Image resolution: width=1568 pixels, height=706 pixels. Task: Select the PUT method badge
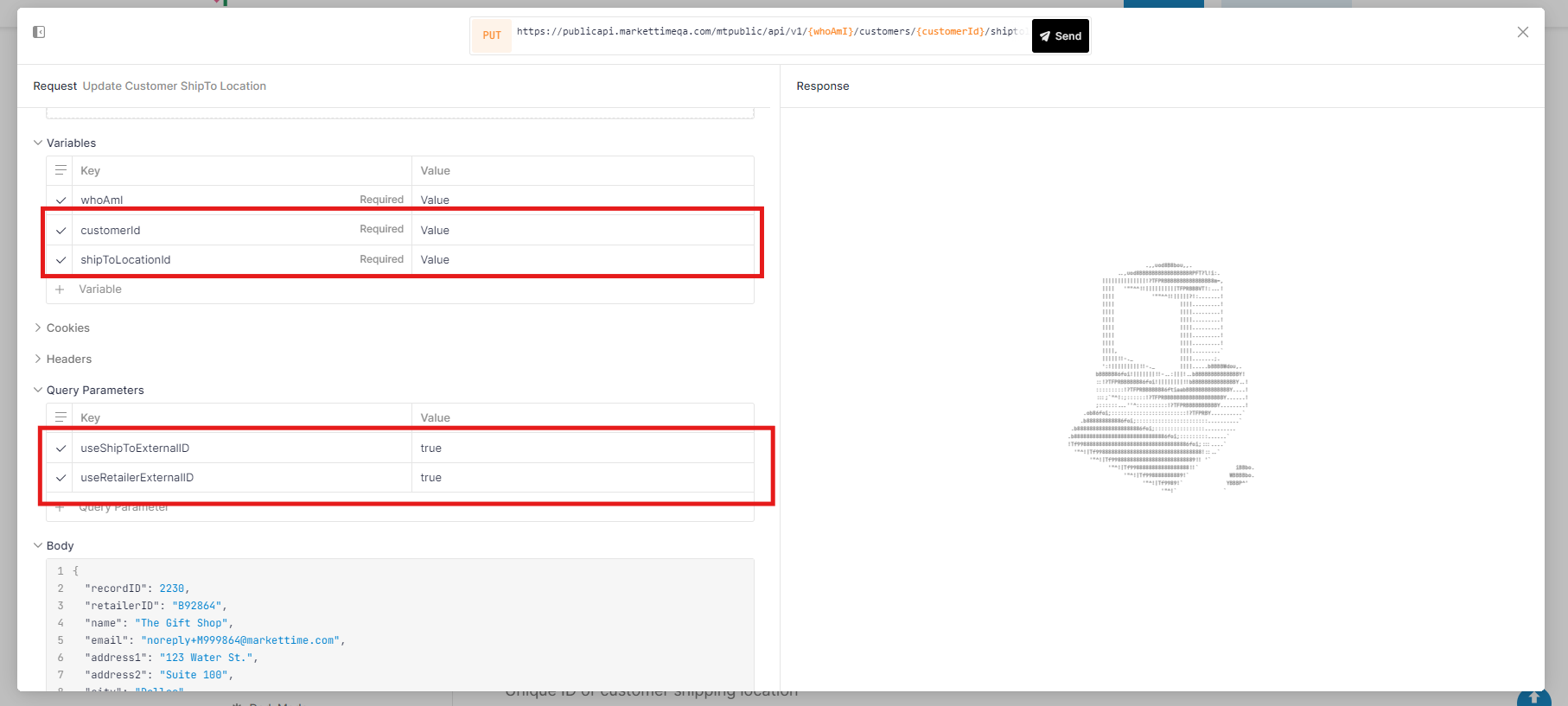[x=492, y=35]
